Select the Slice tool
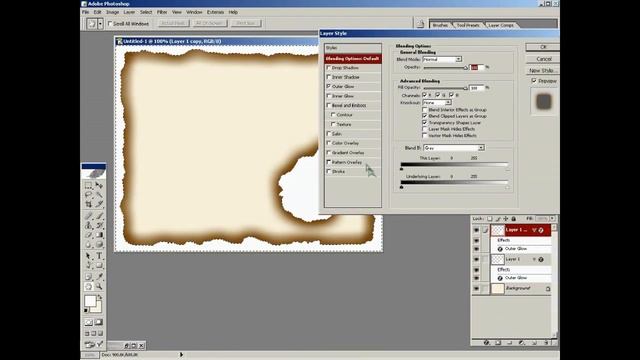The height and width of the screenshot is (360, 640). (x=99, y=204)
